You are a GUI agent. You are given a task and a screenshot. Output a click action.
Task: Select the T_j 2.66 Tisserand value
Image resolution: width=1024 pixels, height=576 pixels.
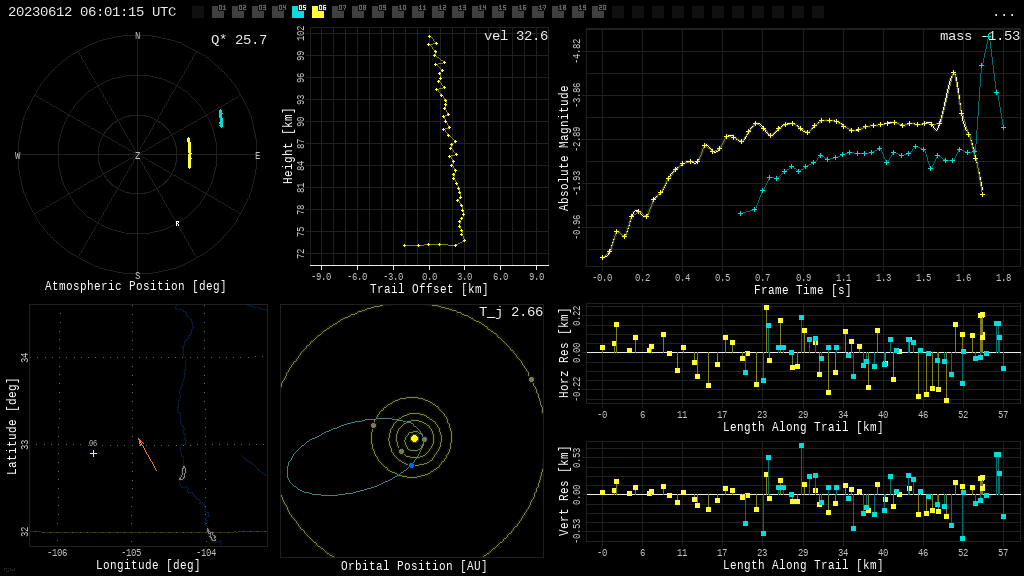click(510, 313)
